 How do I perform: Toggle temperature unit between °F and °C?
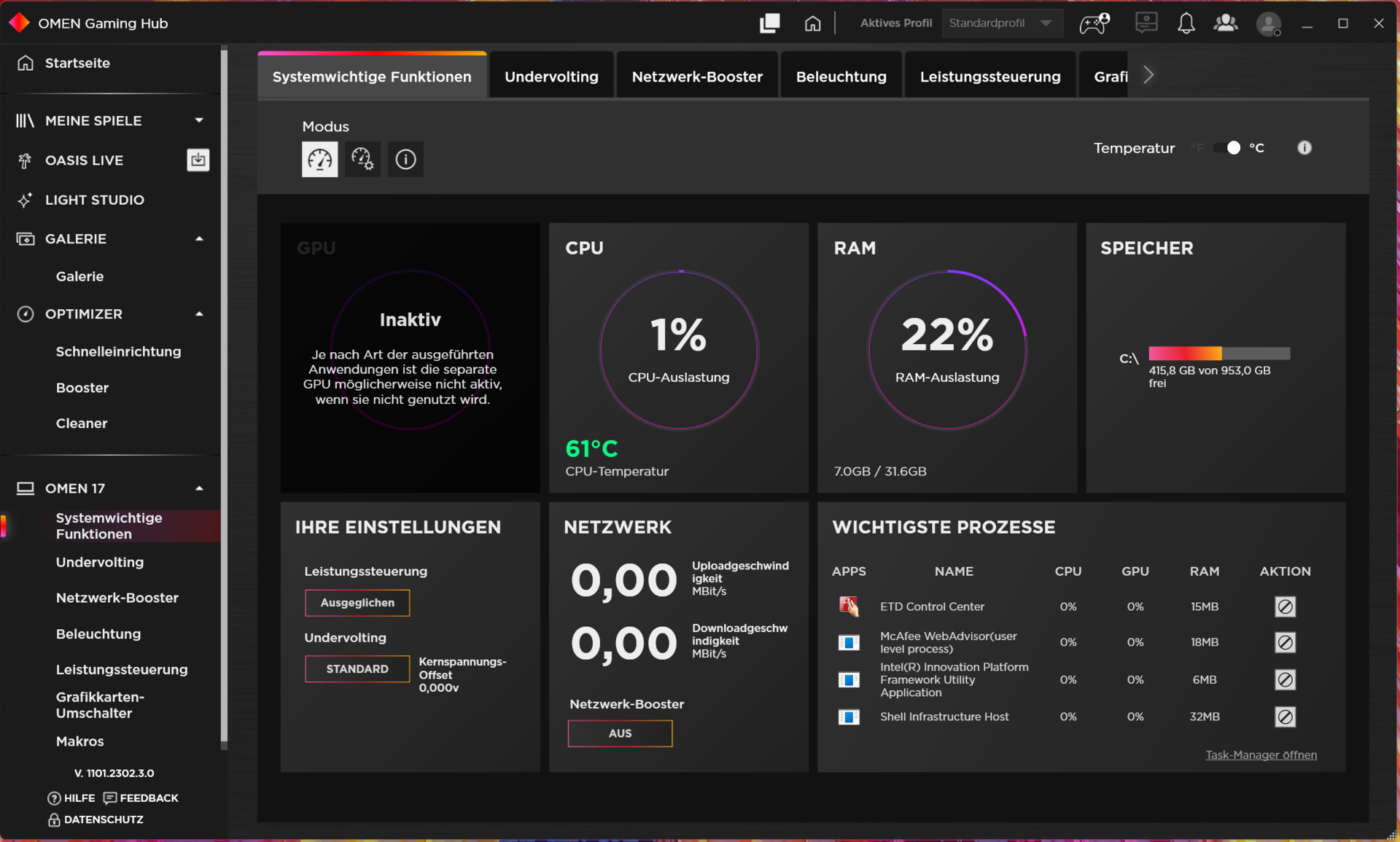point(1227,148)
